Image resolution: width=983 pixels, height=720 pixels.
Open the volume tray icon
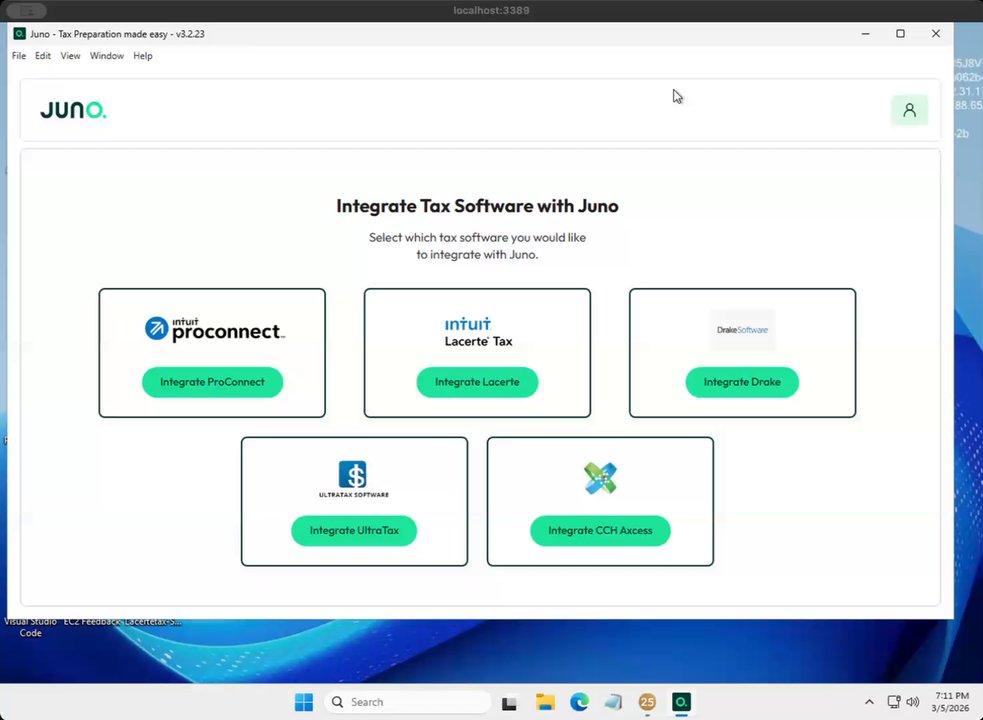[x=913, y=702]
